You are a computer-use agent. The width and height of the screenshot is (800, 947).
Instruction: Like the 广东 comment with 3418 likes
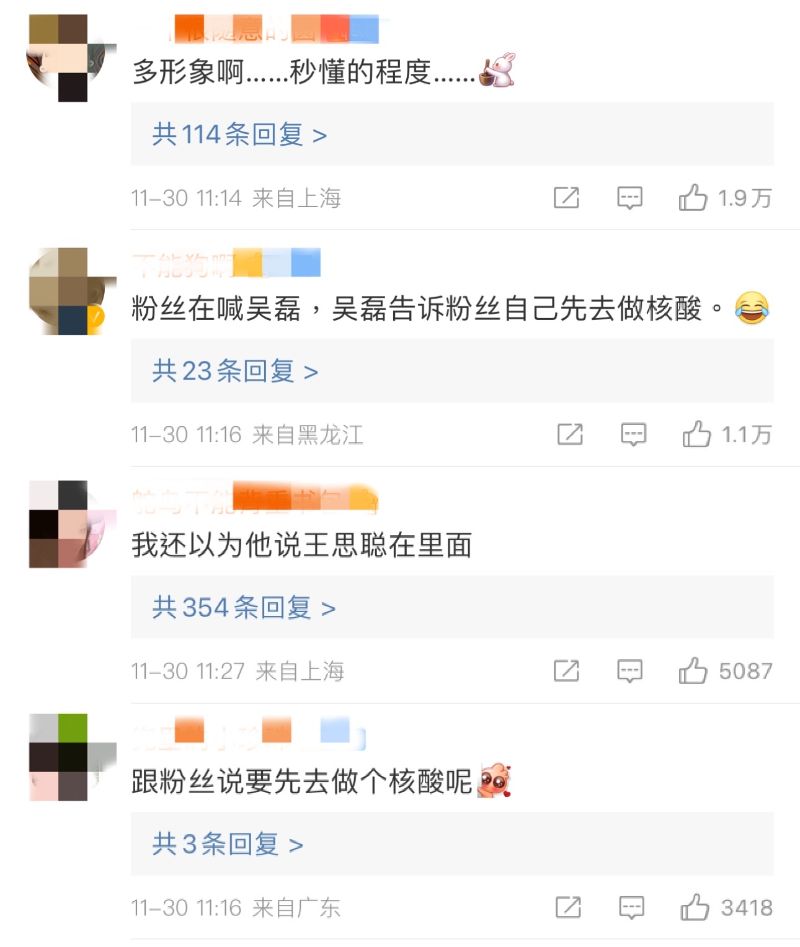(694, 908)
